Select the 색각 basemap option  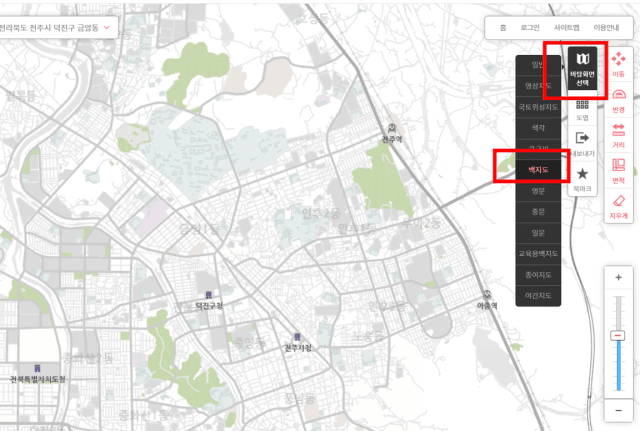click(x=538, y=128)
